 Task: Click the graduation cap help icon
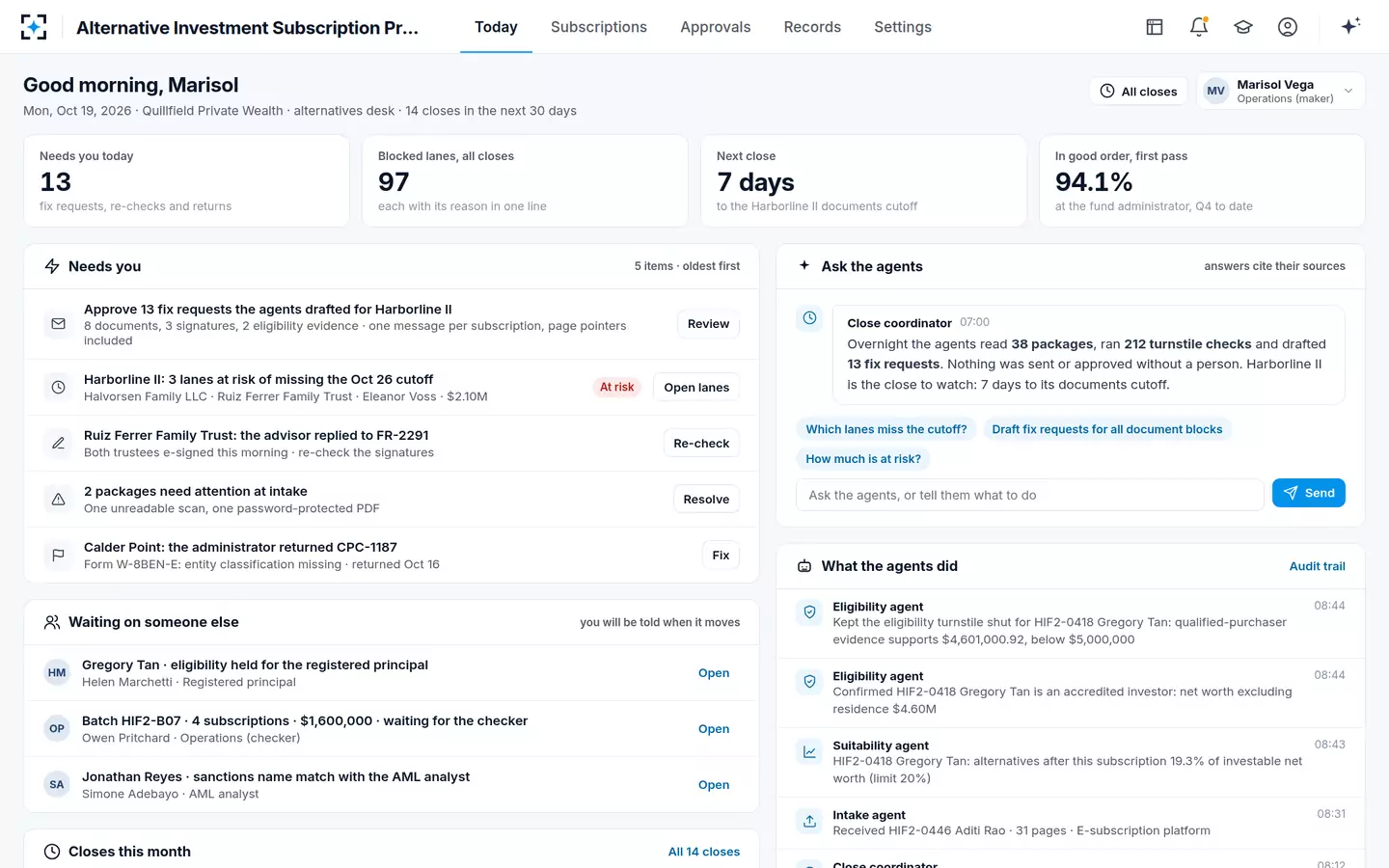pyautogui.click(x=1243, y=27)
